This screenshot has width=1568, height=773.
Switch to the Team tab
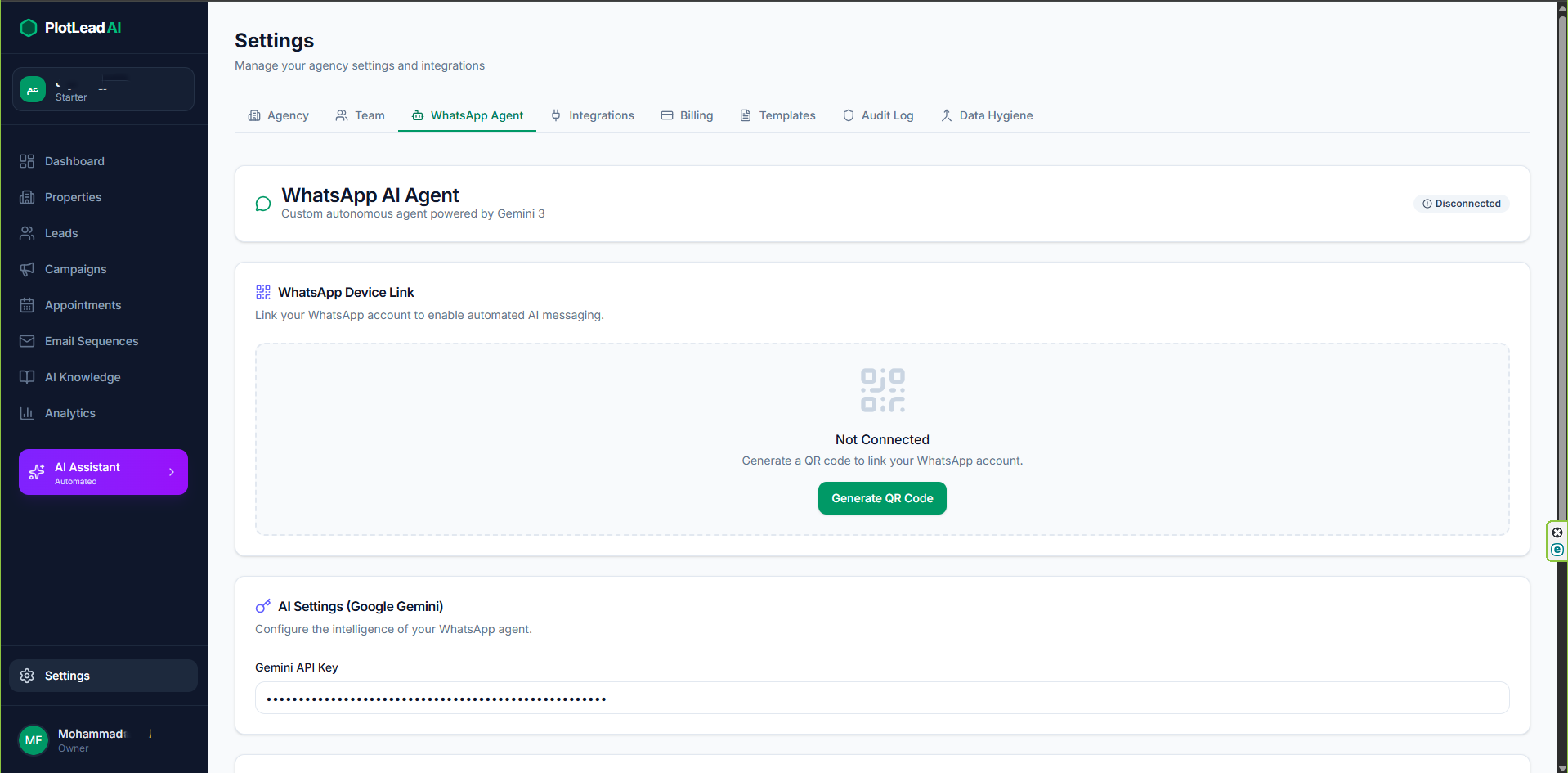click(360, 115)
